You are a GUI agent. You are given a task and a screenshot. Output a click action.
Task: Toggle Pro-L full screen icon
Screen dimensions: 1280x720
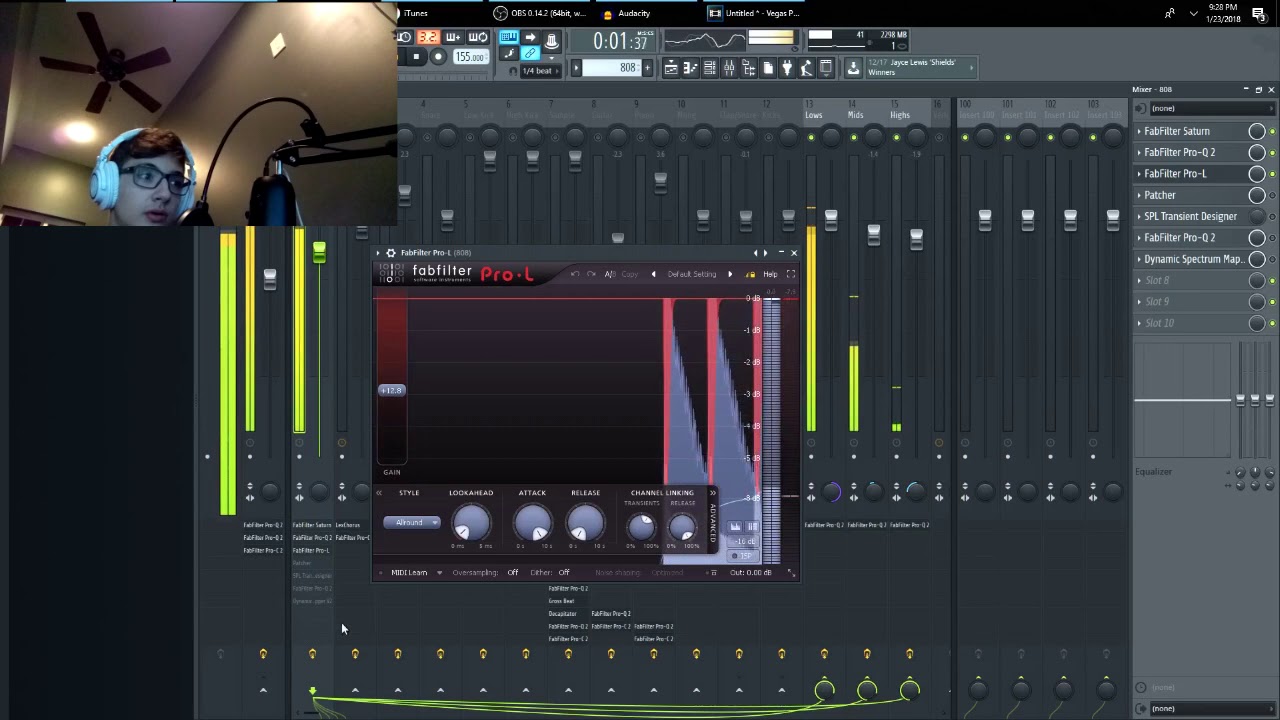point(790,274)
